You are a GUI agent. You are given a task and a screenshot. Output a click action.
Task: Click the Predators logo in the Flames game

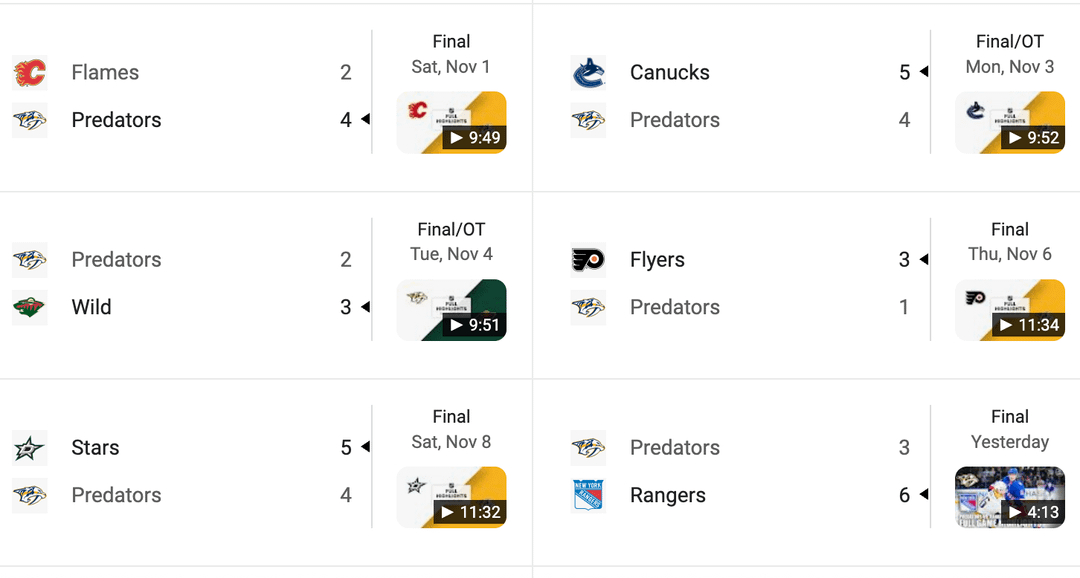[x=29, y=120]
